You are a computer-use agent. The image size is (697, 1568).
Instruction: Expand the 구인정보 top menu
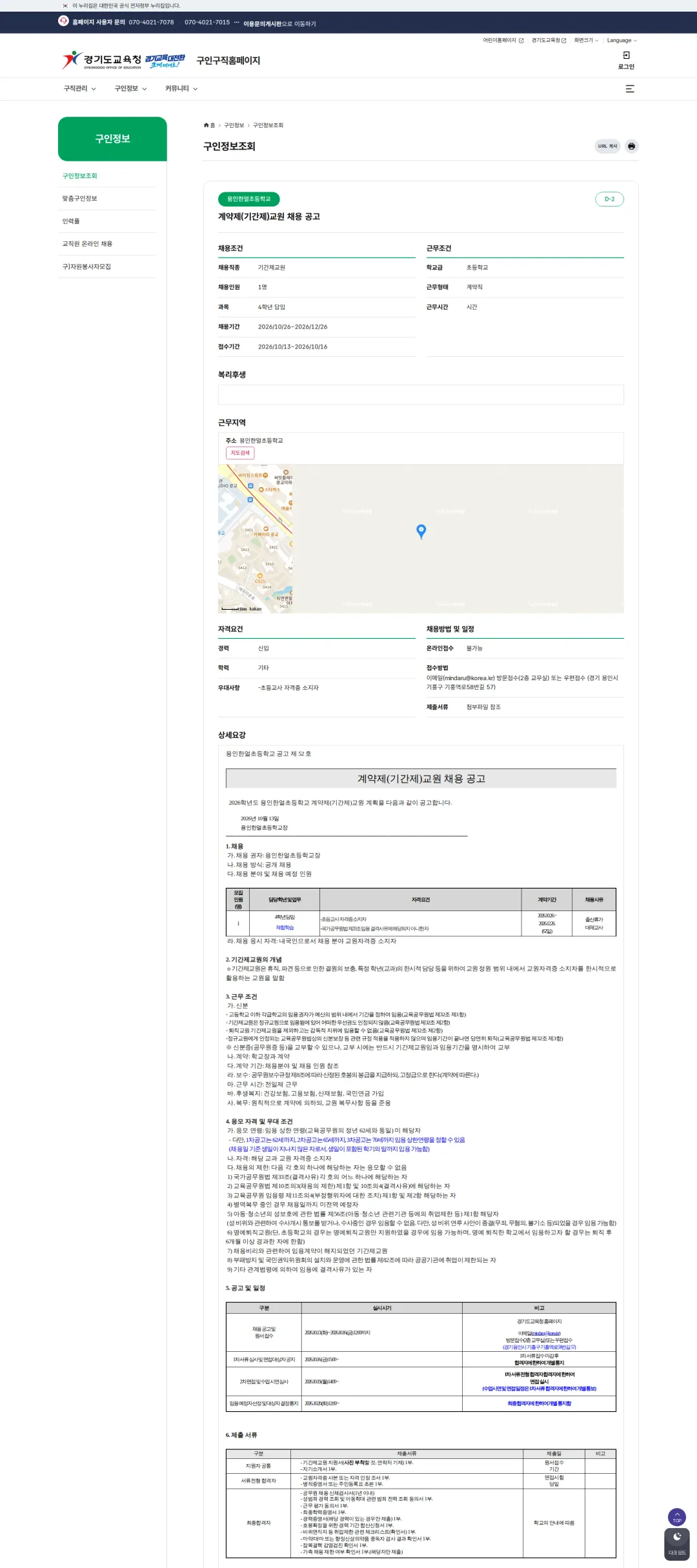[x=130, y=88]
